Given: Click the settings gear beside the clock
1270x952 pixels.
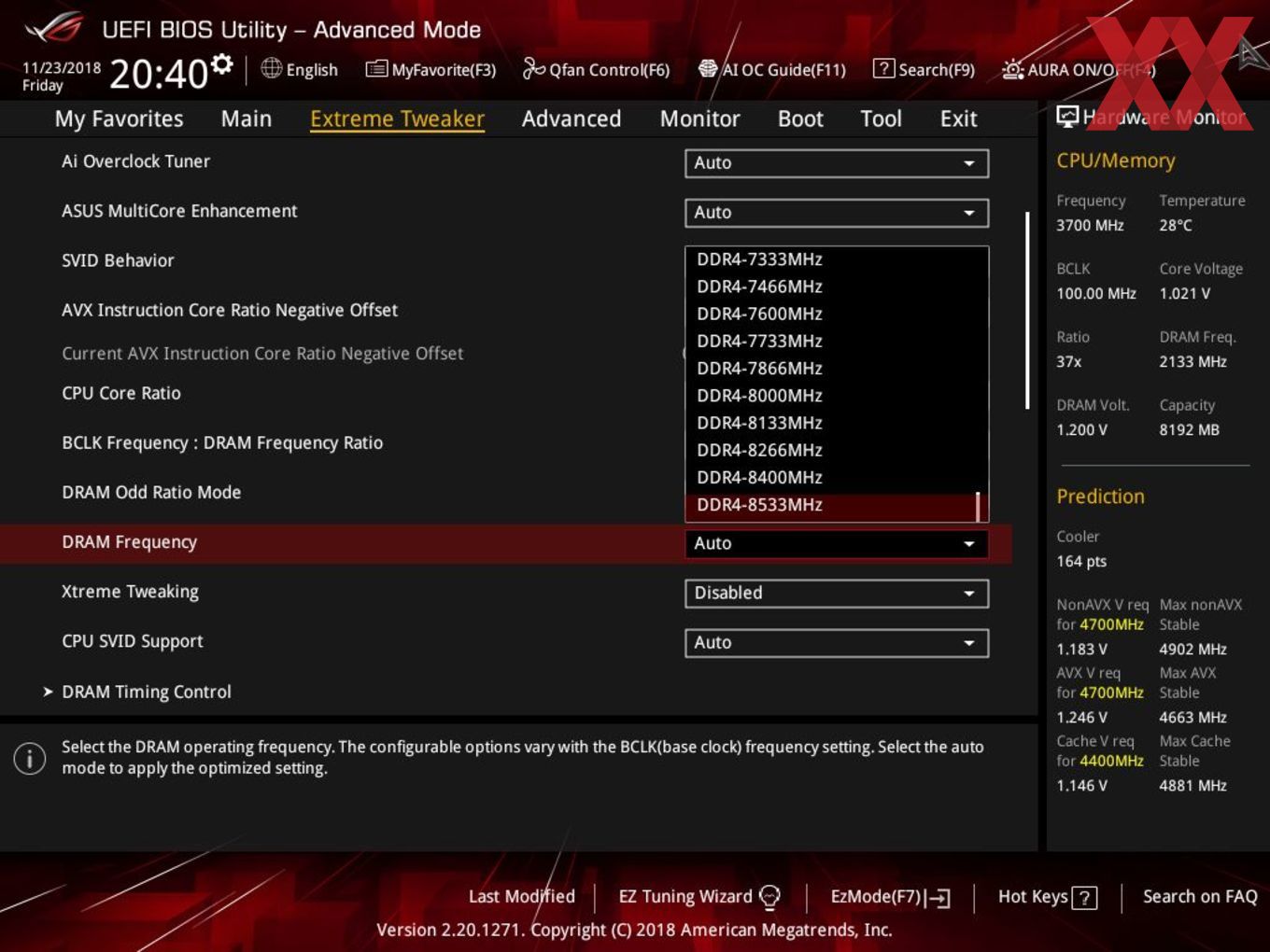Looking at the screenshot, I should pos(221,63).
